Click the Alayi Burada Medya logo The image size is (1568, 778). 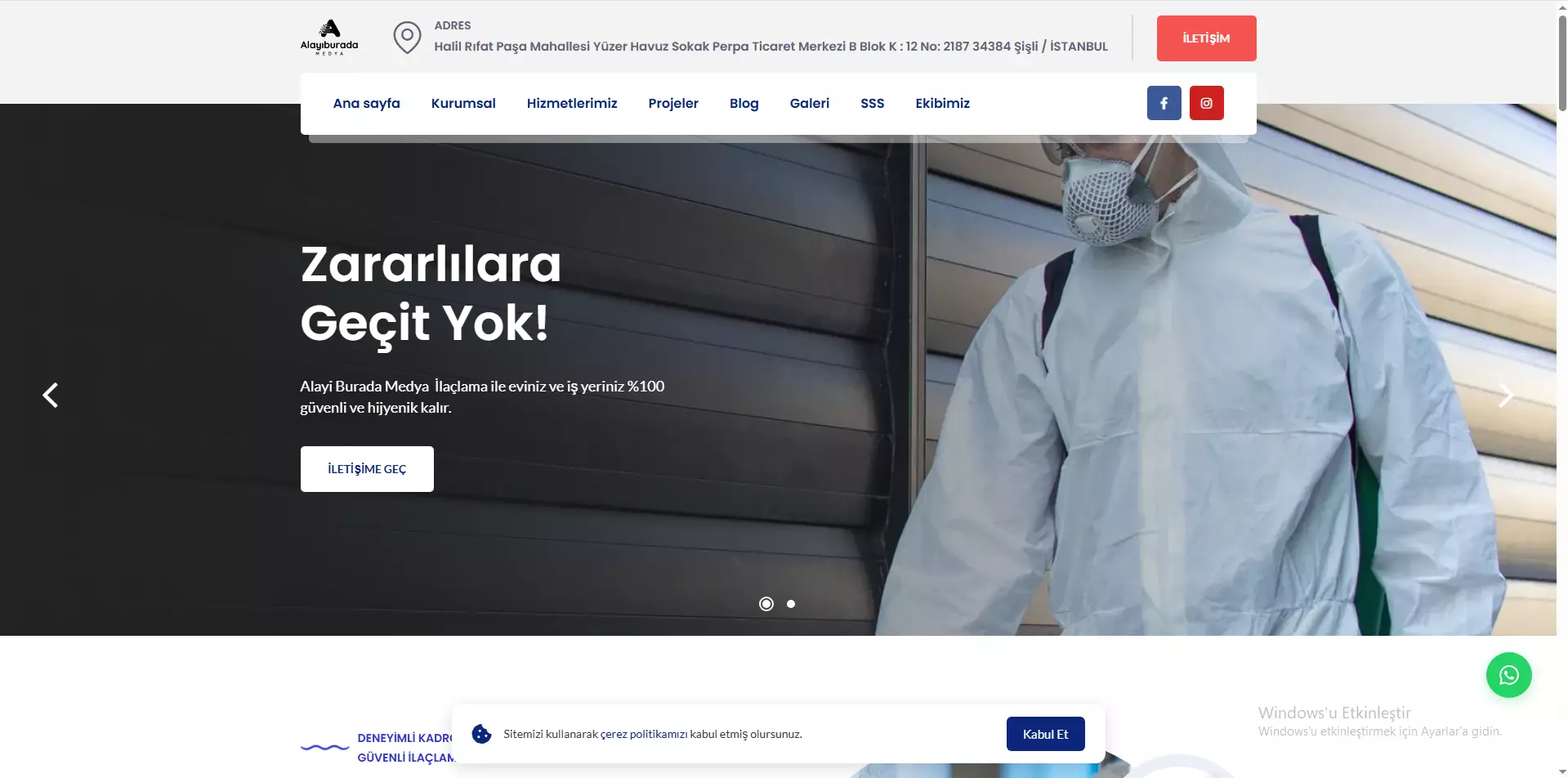click(x=328, y=36)
